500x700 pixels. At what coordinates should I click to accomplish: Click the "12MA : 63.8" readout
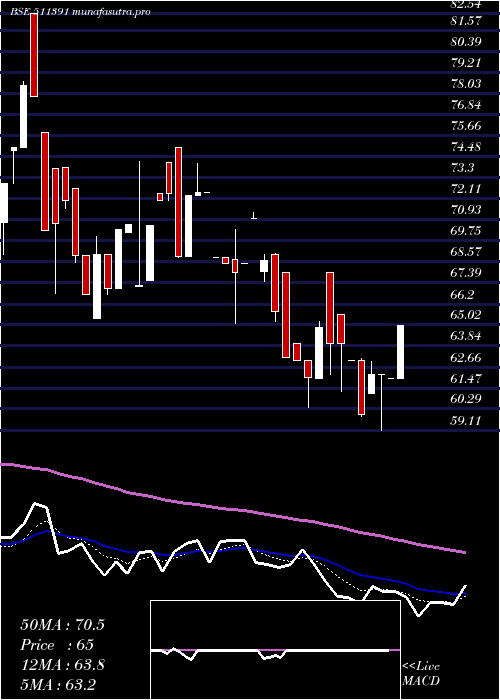[x=62, y=665]
